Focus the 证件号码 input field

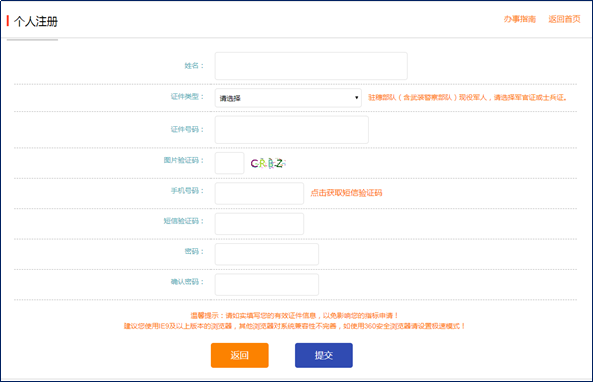point(292,130)
